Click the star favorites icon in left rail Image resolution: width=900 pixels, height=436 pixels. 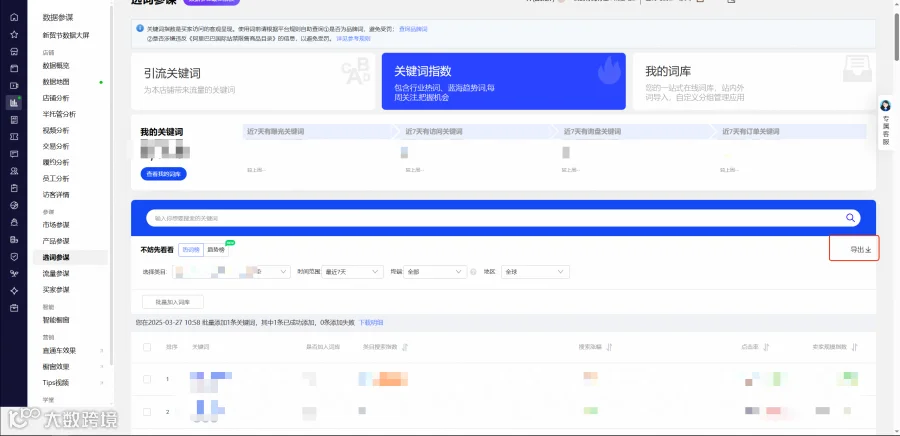tap(14, 34)
